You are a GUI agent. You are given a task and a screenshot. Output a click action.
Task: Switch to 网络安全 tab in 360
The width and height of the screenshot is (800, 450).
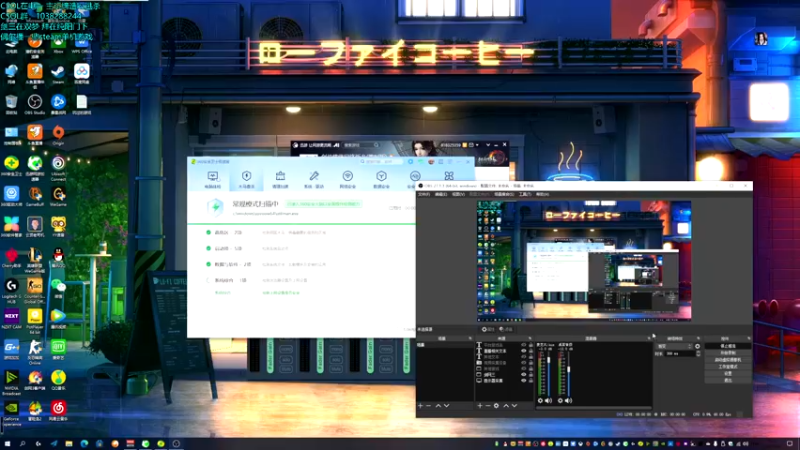click(347, 180)
